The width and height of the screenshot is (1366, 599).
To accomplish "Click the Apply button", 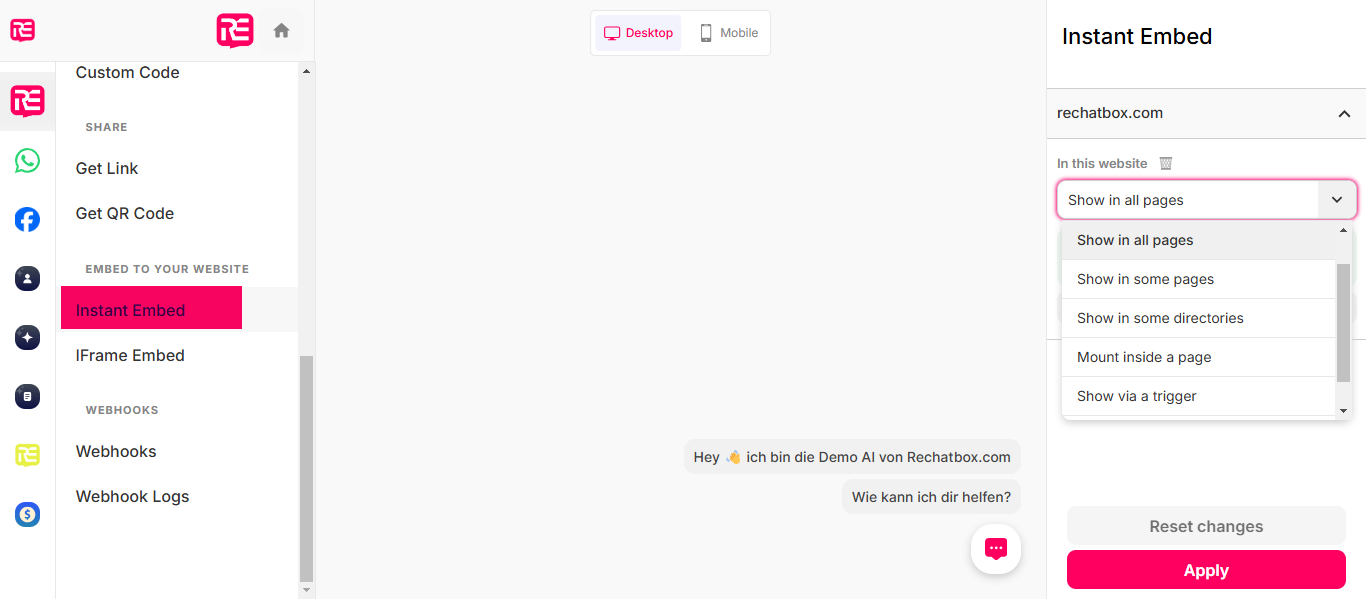I will coord(1206,570).
